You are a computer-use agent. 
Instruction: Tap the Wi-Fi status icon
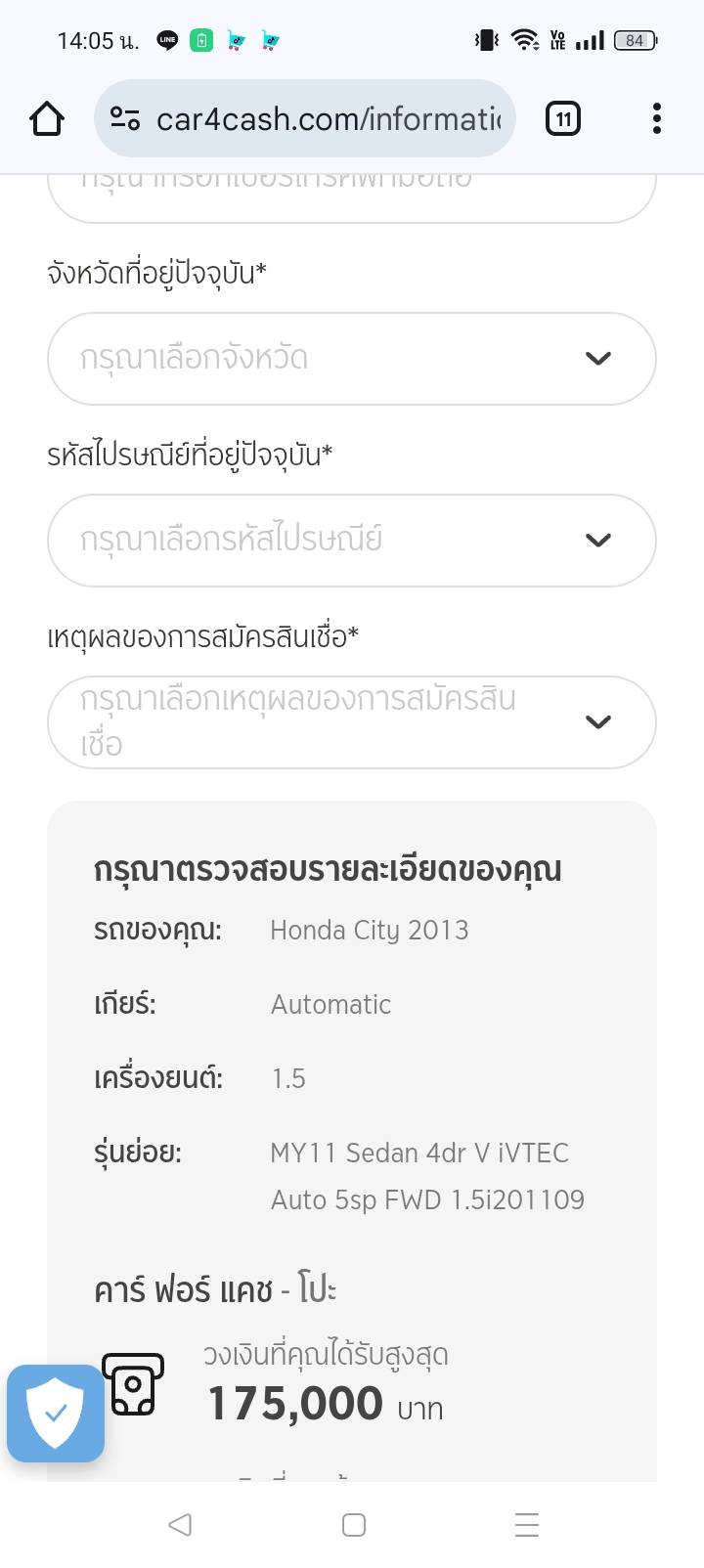[x=525, y=40]
